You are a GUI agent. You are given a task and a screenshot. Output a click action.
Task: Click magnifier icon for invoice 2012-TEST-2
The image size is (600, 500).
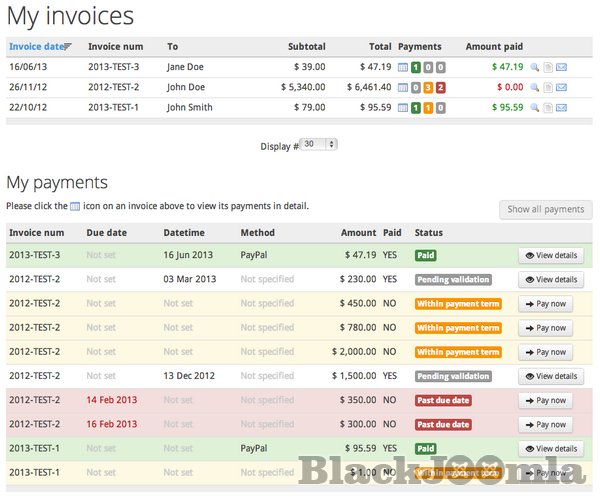click(x=535, y=87)
